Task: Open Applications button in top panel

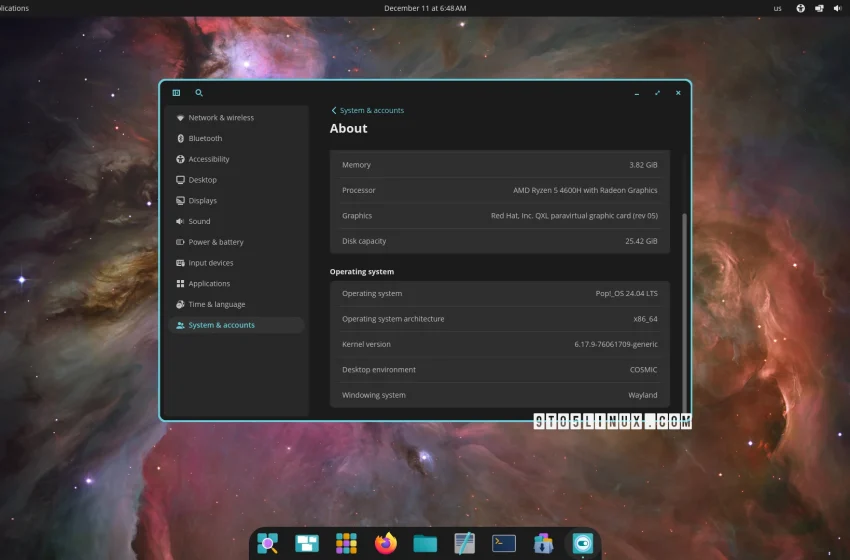Action: [x=15, y=8]
